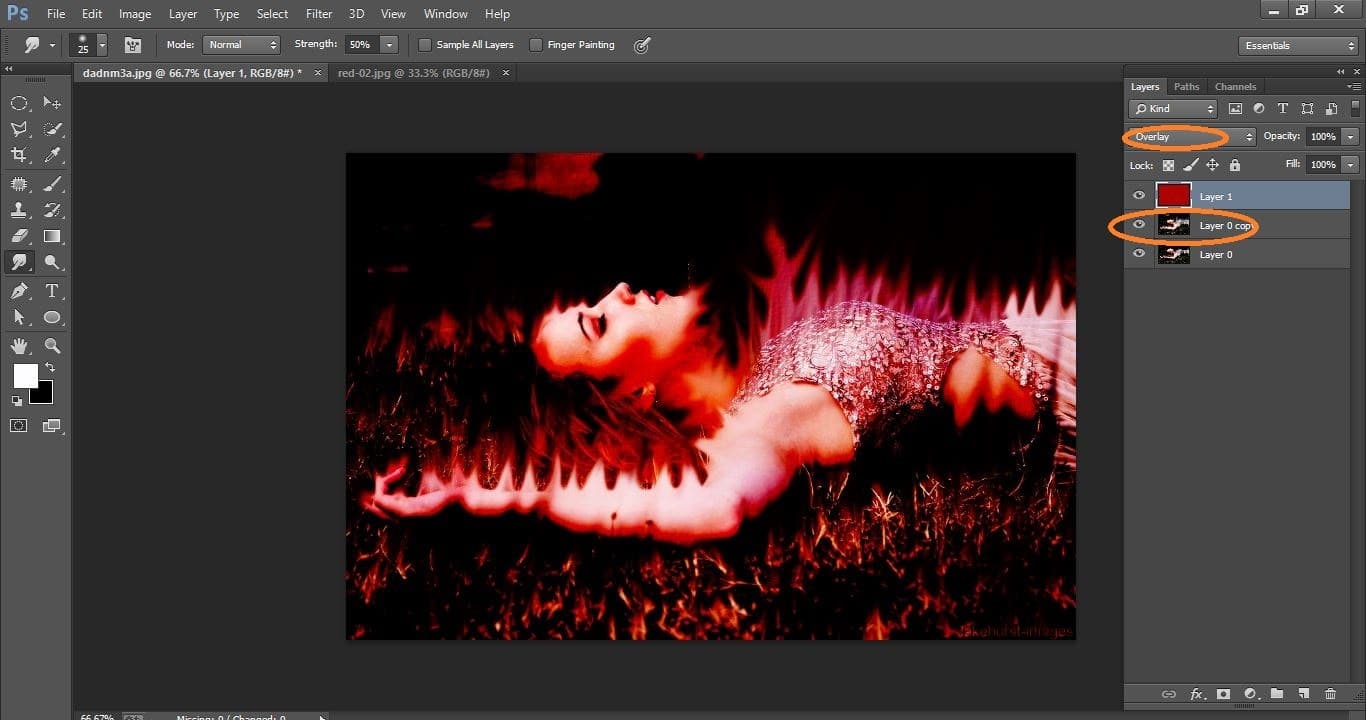Hide Layer 0 copy using eye icon
Image resolution: width=1366 pixels, height=720 pixels.
pyautogui.click(x=1139, y=225)
